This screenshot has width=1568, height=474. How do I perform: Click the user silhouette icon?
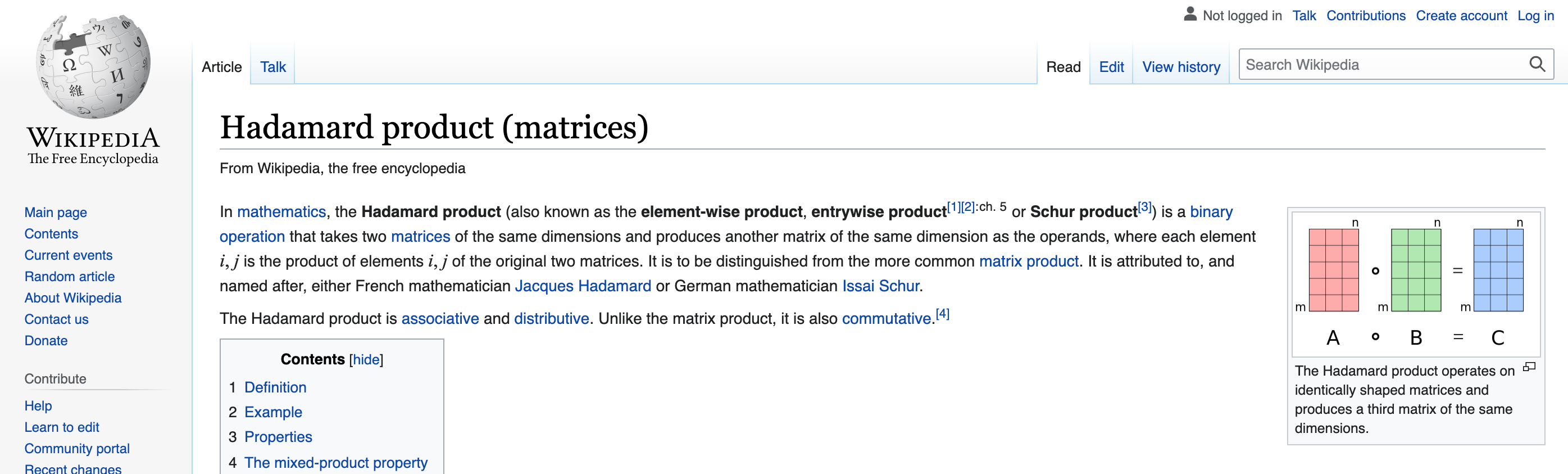1190,15
